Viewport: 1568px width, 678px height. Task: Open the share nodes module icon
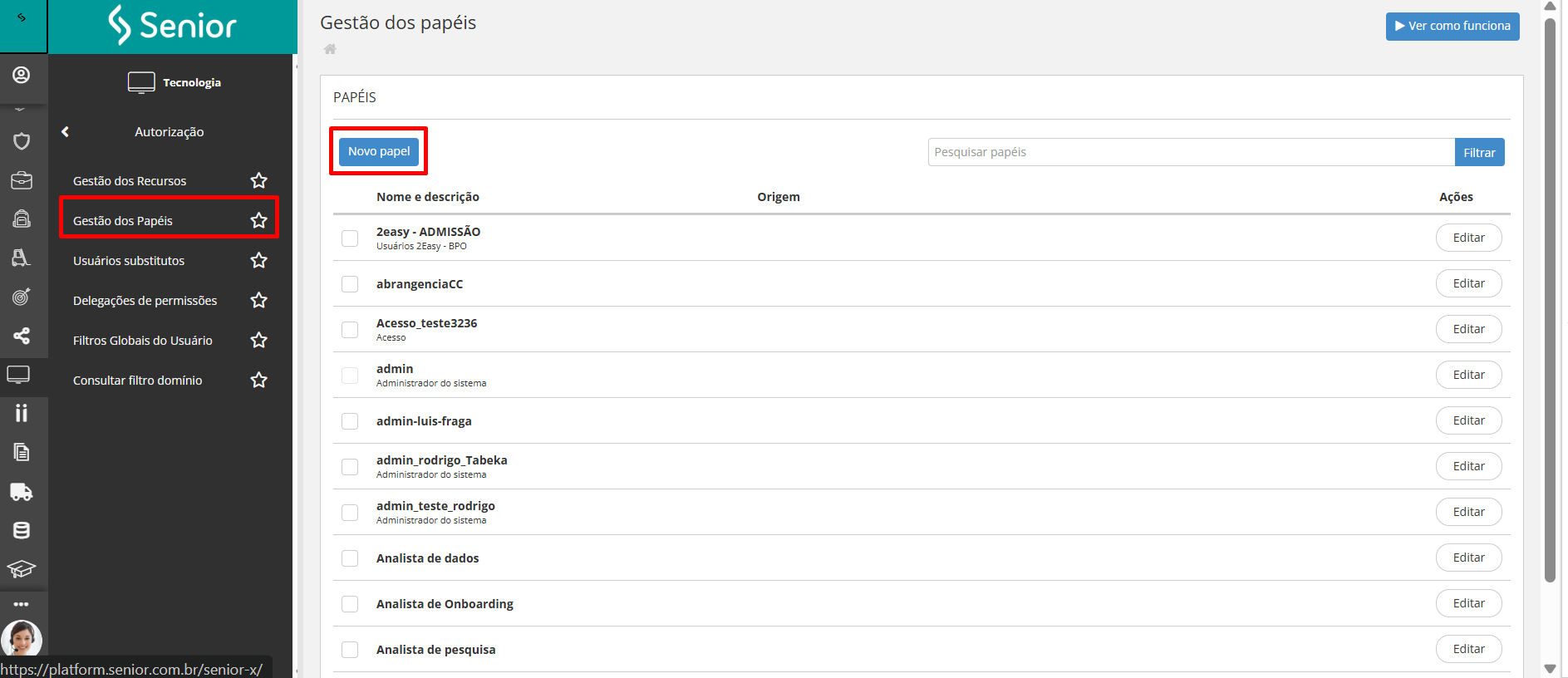point(22,336)
